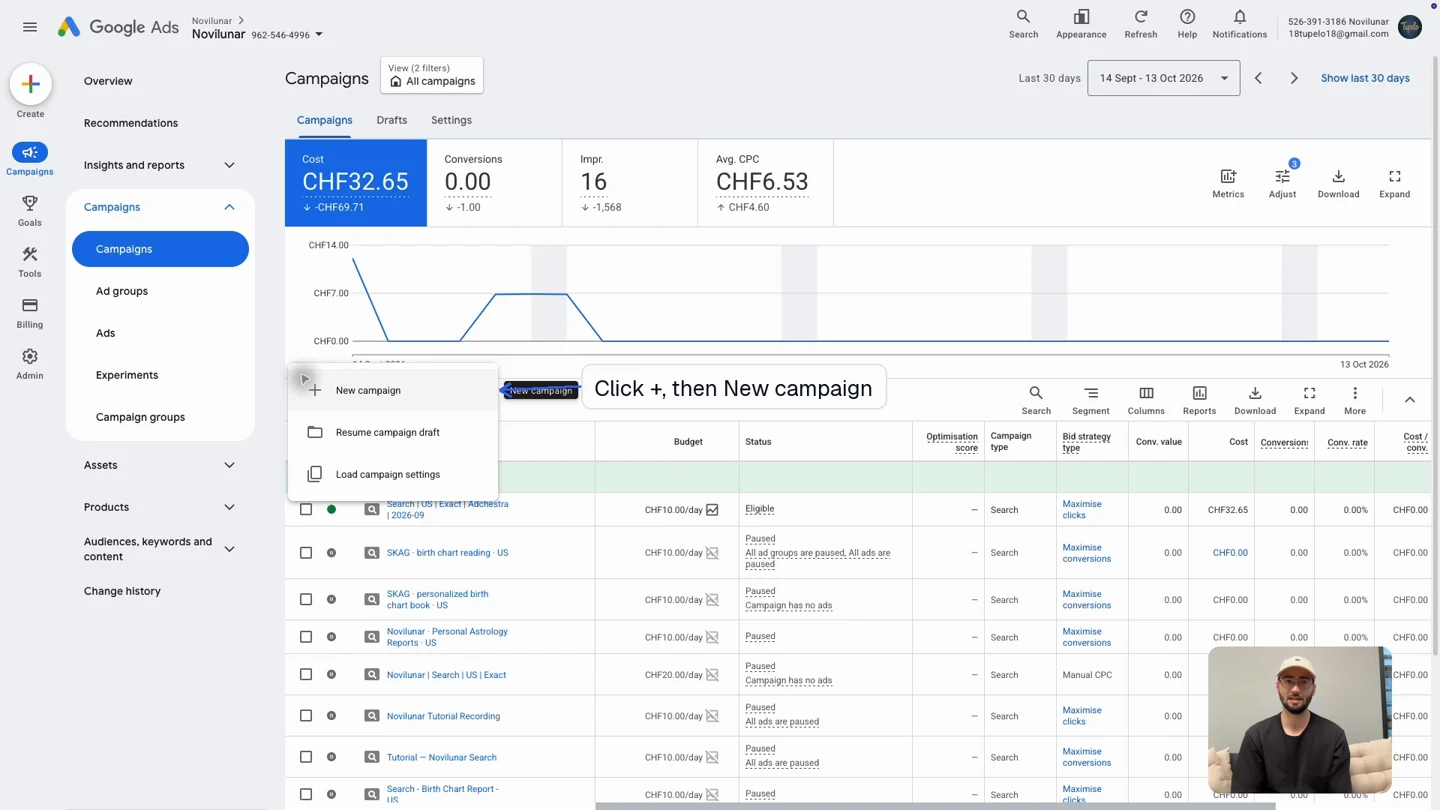Screen dimensions: 1440x810
Task: Tick checkbox for Novilunar Tutorial Recording campaign
Action: pos(306,716)
